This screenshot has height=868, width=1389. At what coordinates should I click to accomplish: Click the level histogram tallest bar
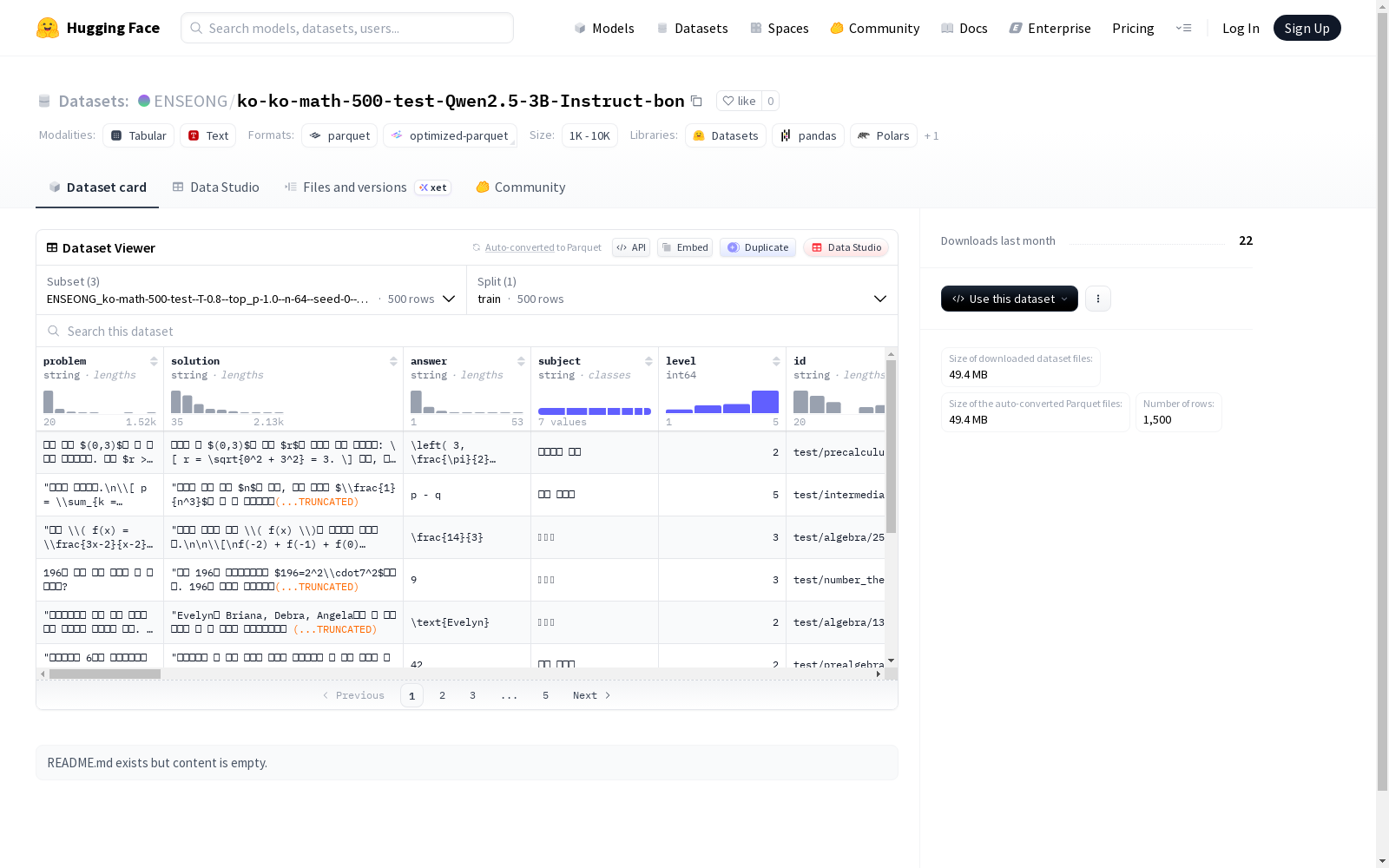[x=765, y=402]
